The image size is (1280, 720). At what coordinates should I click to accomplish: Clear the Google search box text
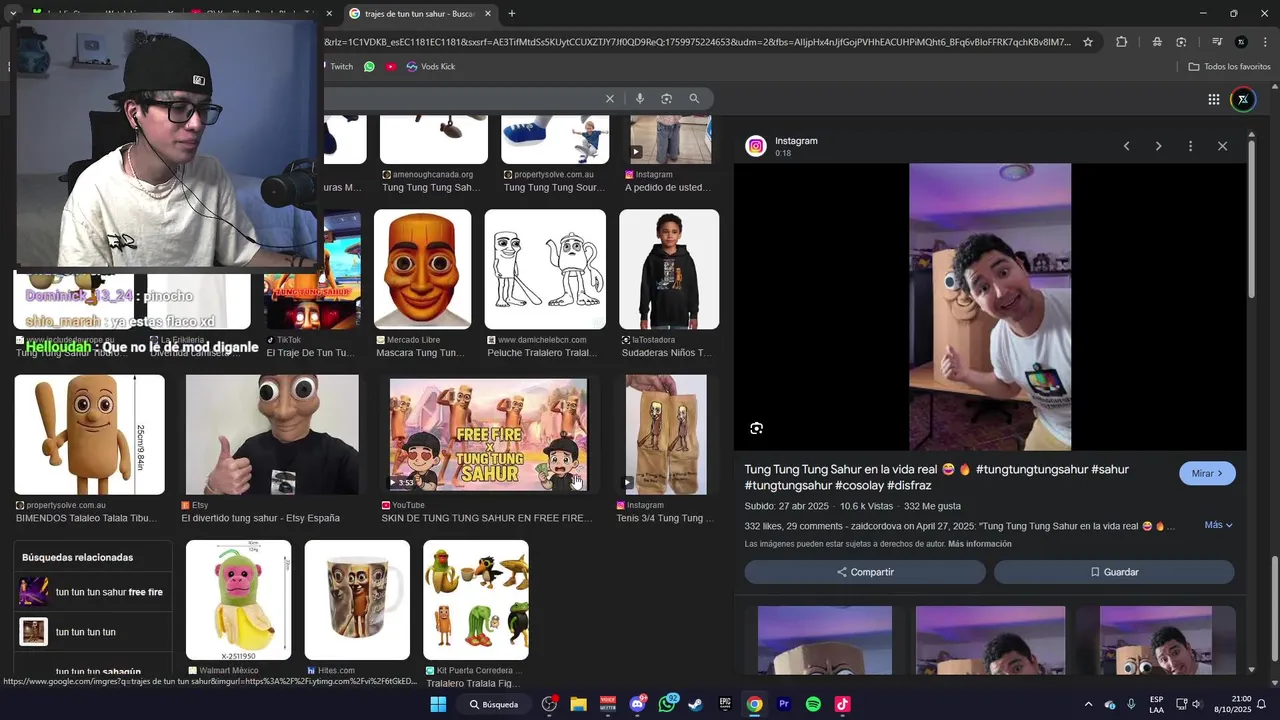(x=610, y=99)
